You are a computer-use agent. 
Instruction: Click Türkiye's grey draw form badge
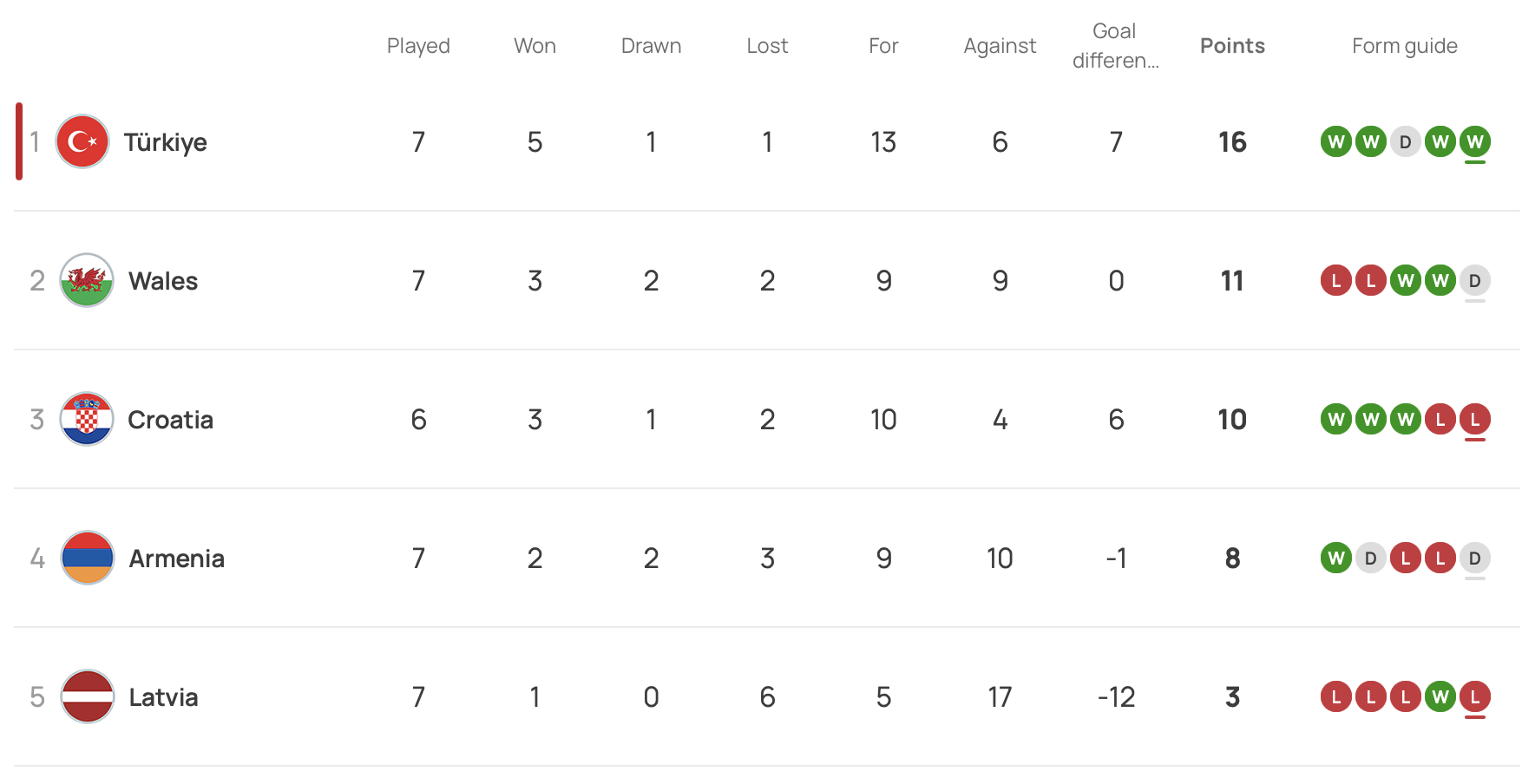(x=1405, y=141)
